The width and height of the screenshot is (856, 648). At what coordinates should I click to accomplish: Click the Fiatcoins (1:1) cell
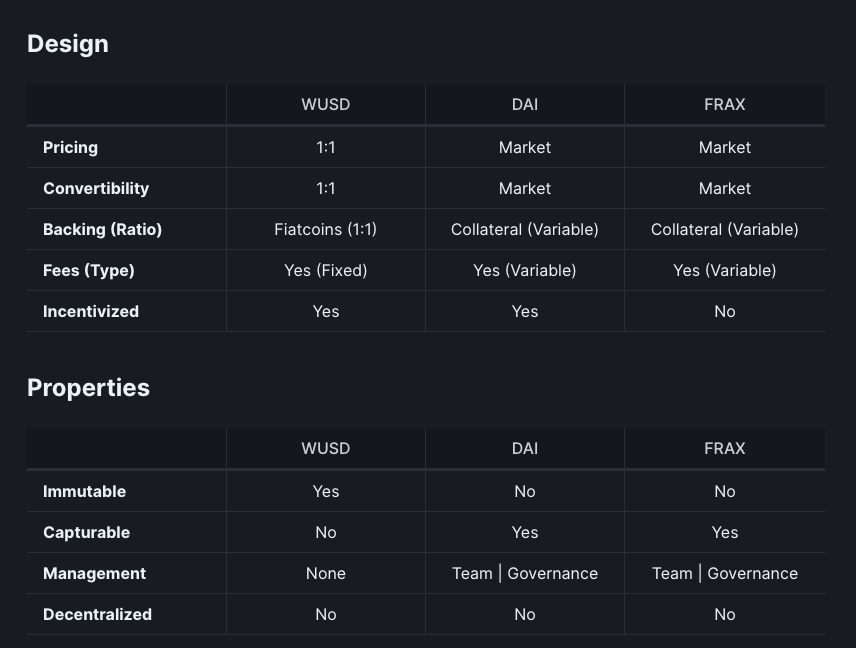[x=326, y=229]
